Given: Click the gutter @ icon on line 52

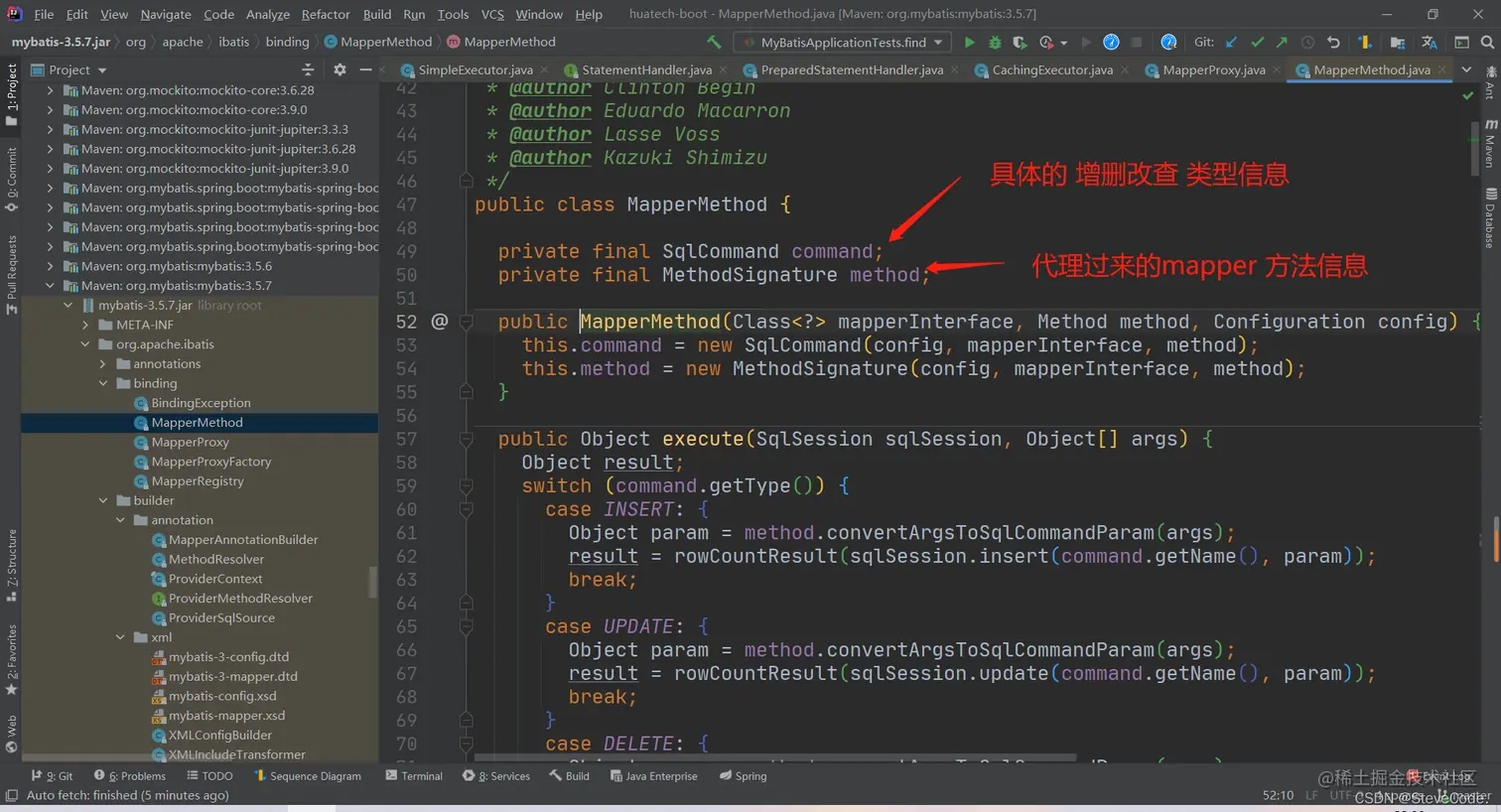Looking at the screenshot, I should point(440,322).
